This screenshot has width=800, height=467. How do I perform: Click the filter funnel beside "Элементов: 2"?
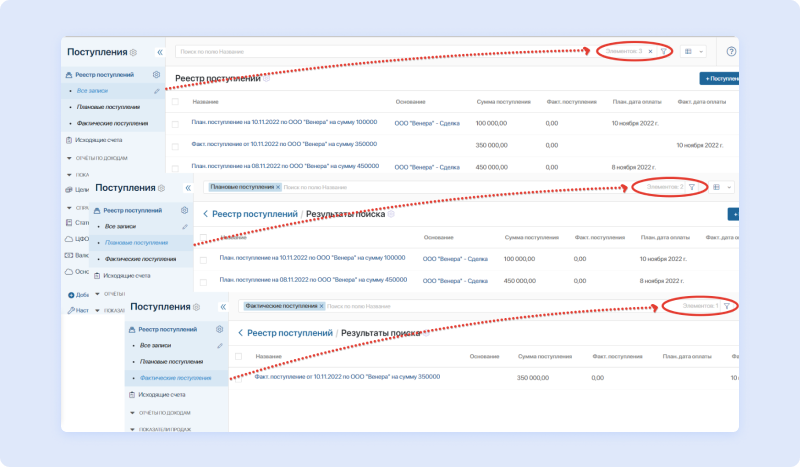click(x=691, y=187)
